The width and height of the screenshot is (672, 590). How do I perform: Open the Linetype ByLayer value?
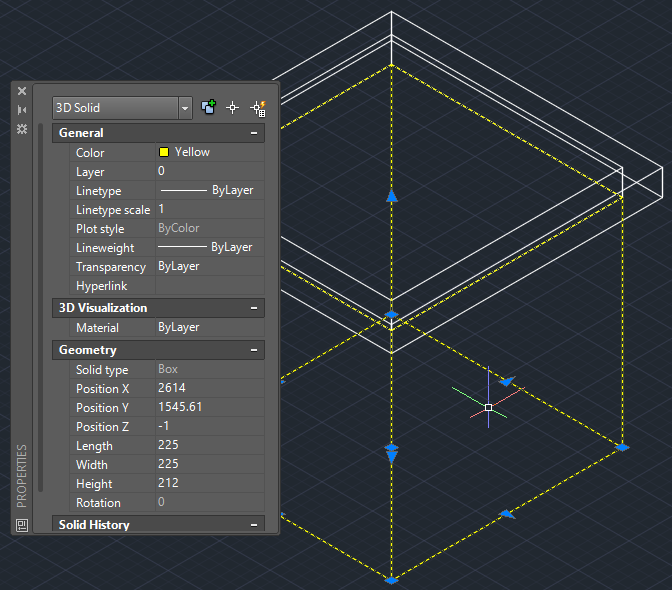click(x=210, y=190)
